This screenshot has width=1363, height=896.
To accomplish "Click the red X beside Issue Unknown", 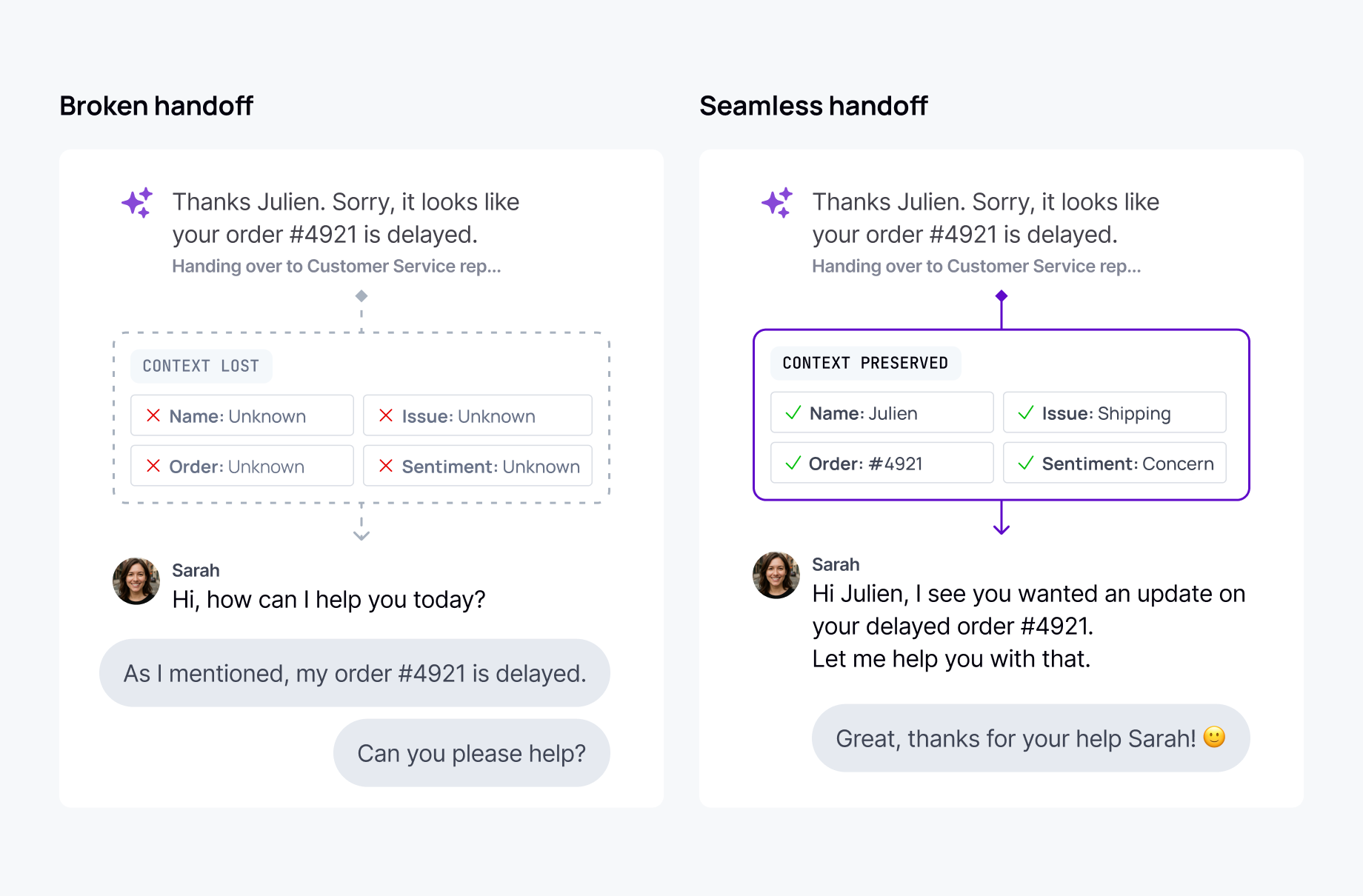I will click(x=387, y=415).
